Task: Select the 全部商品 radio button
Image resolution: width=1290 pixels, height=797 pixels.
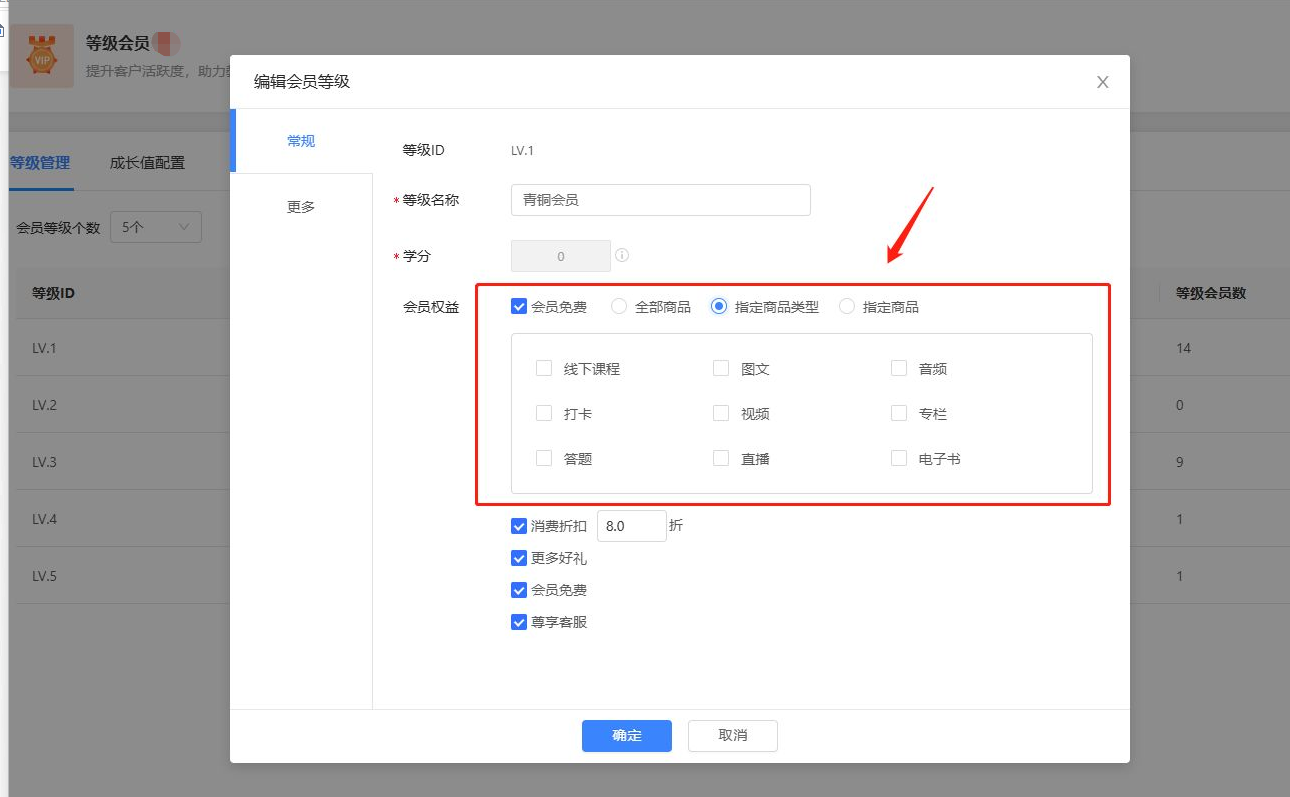Action: click(x=619, y=307)
